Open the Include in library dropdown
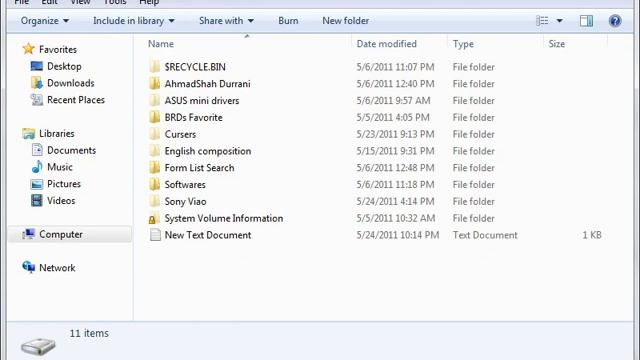 134,21
